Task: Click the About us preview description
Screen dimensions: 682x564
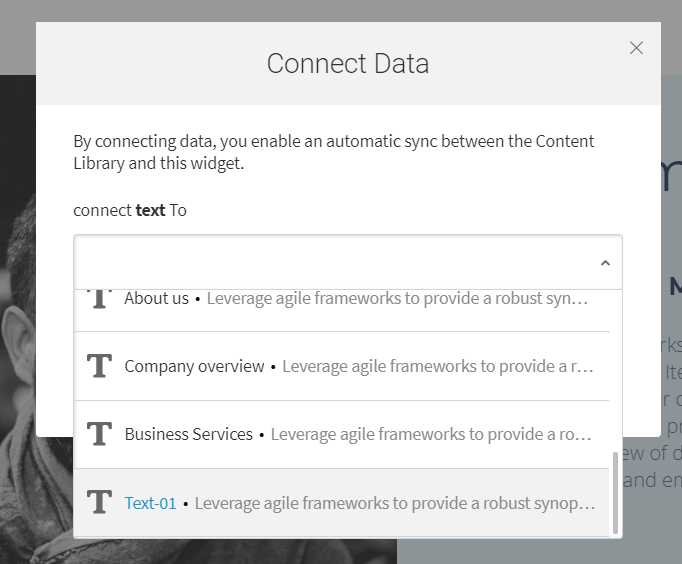Action: 397,299
